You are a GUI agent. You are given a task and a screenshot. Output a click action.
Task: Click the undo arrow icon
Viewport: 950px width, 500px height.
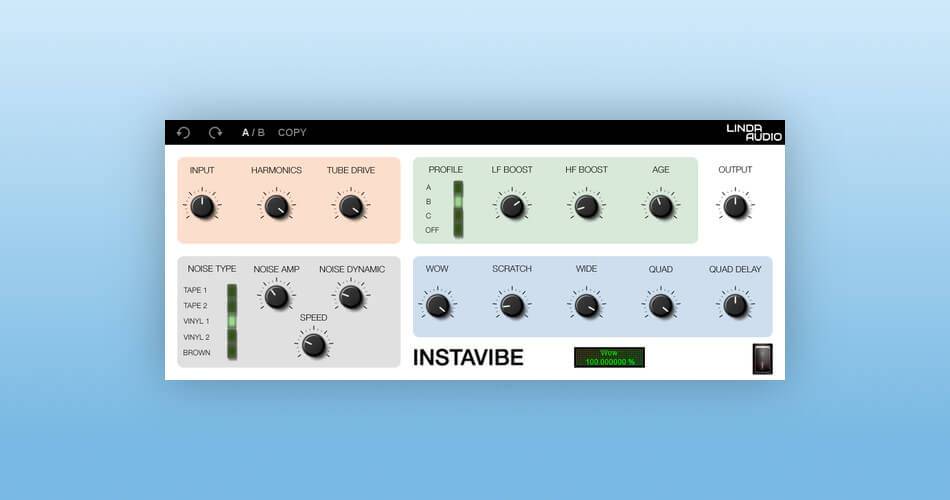(x=184, y=133)
